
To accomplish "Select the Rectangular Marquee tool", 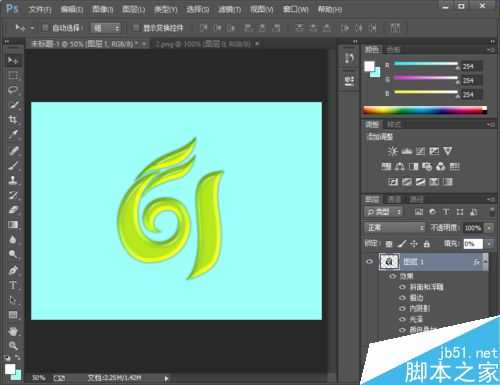I will pyautogui.click(x=13, y=75).
